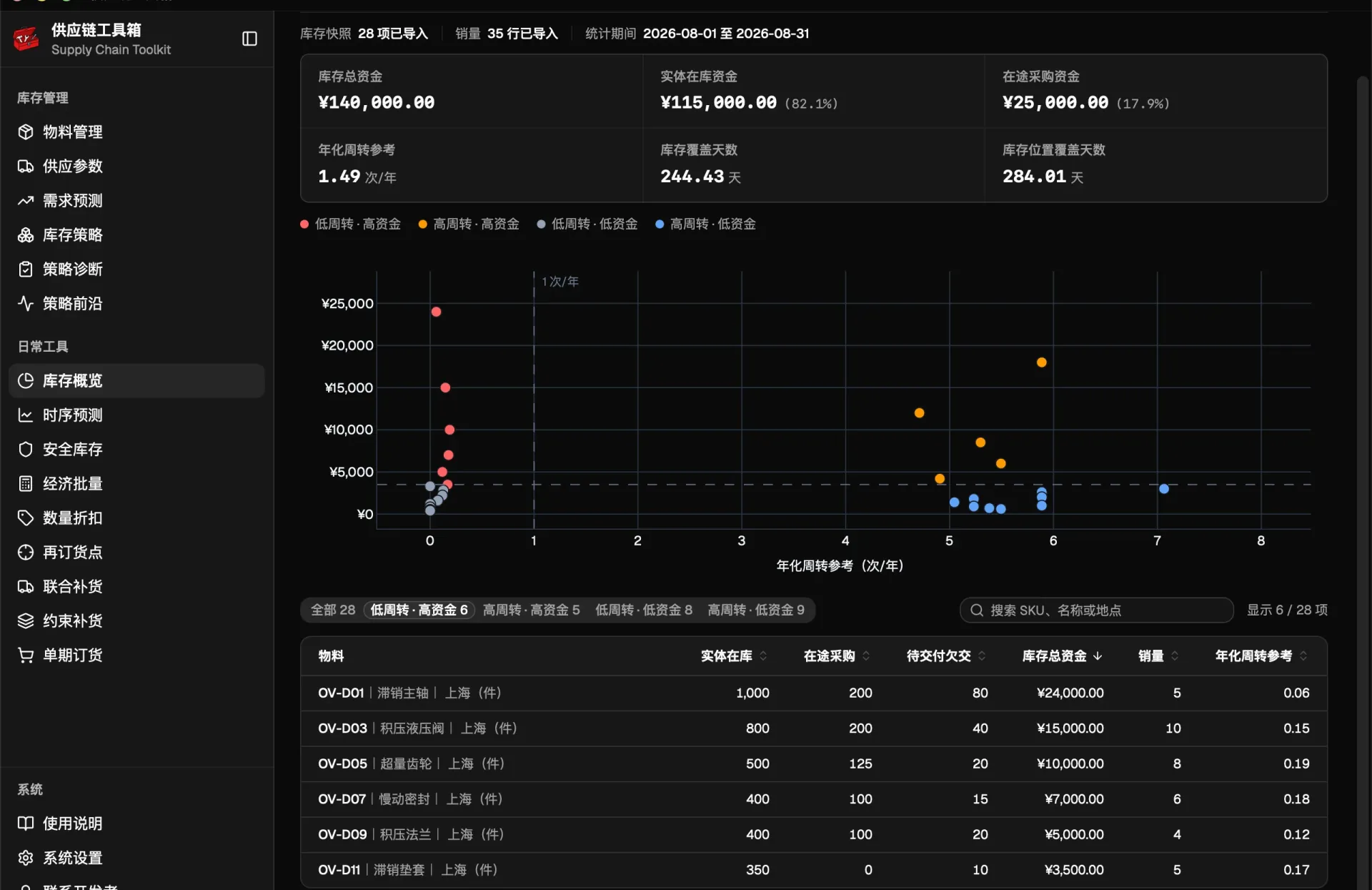Toggle 低周转·低资金 legend series

(x=587, y=224)
